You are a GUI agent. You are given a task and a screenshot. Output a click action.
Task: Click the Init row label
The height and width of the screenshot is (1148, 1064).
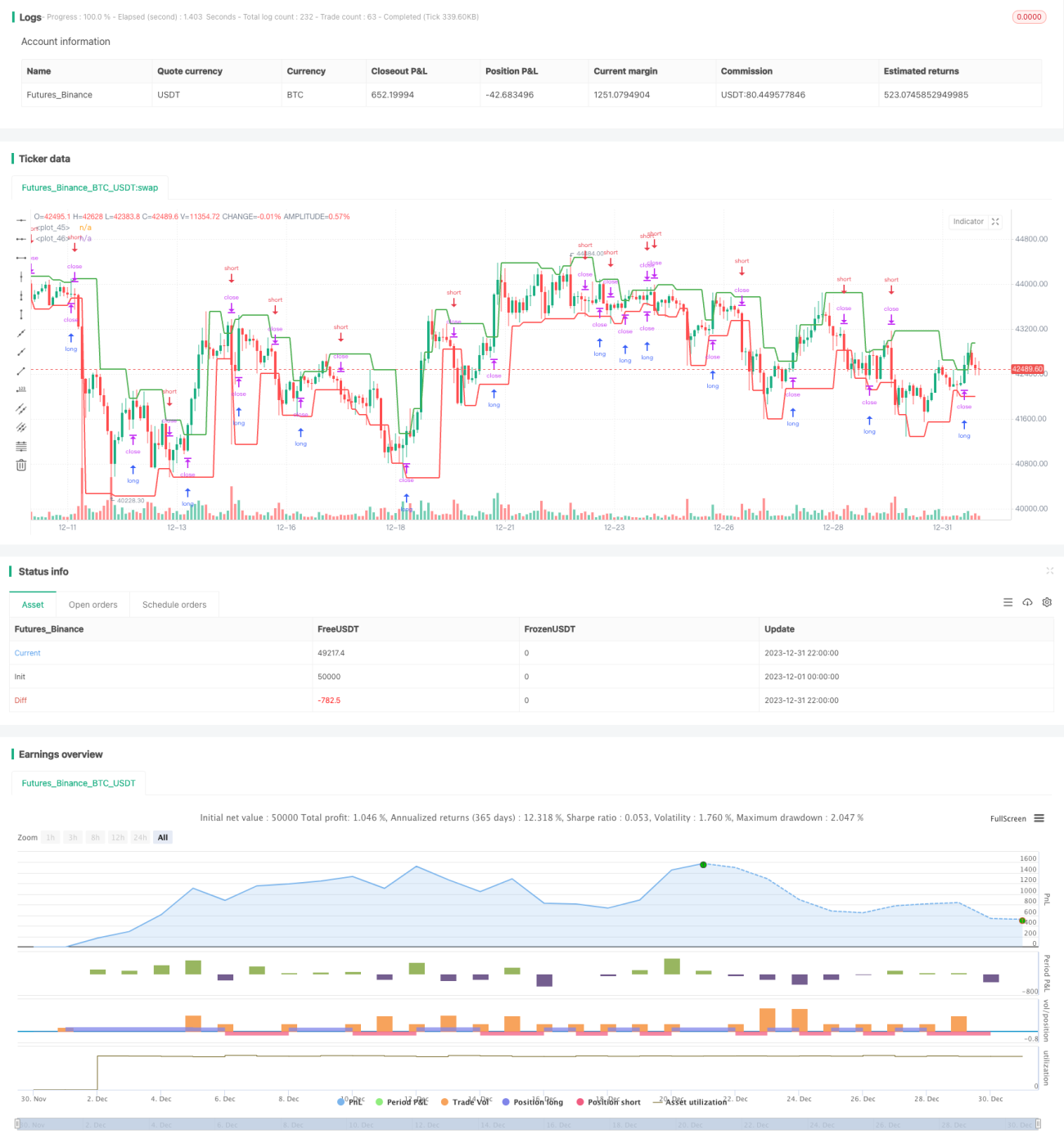tap(20, 677)
